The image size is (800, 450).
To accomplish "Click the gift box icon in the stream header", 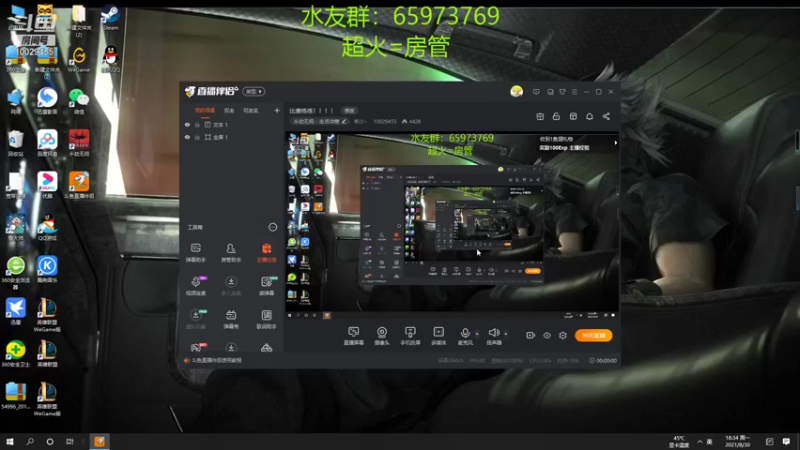I will 540,116.
